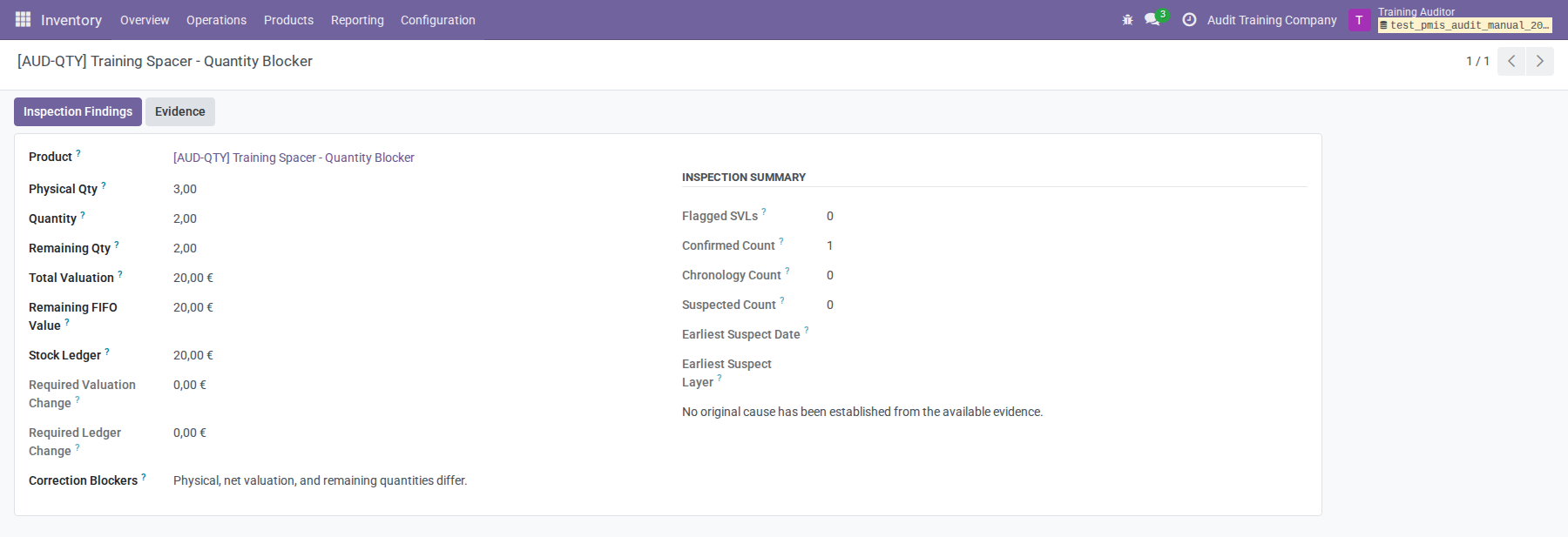Click the no original cause message
Screen dimensions: 1568x537
(862, 412)
